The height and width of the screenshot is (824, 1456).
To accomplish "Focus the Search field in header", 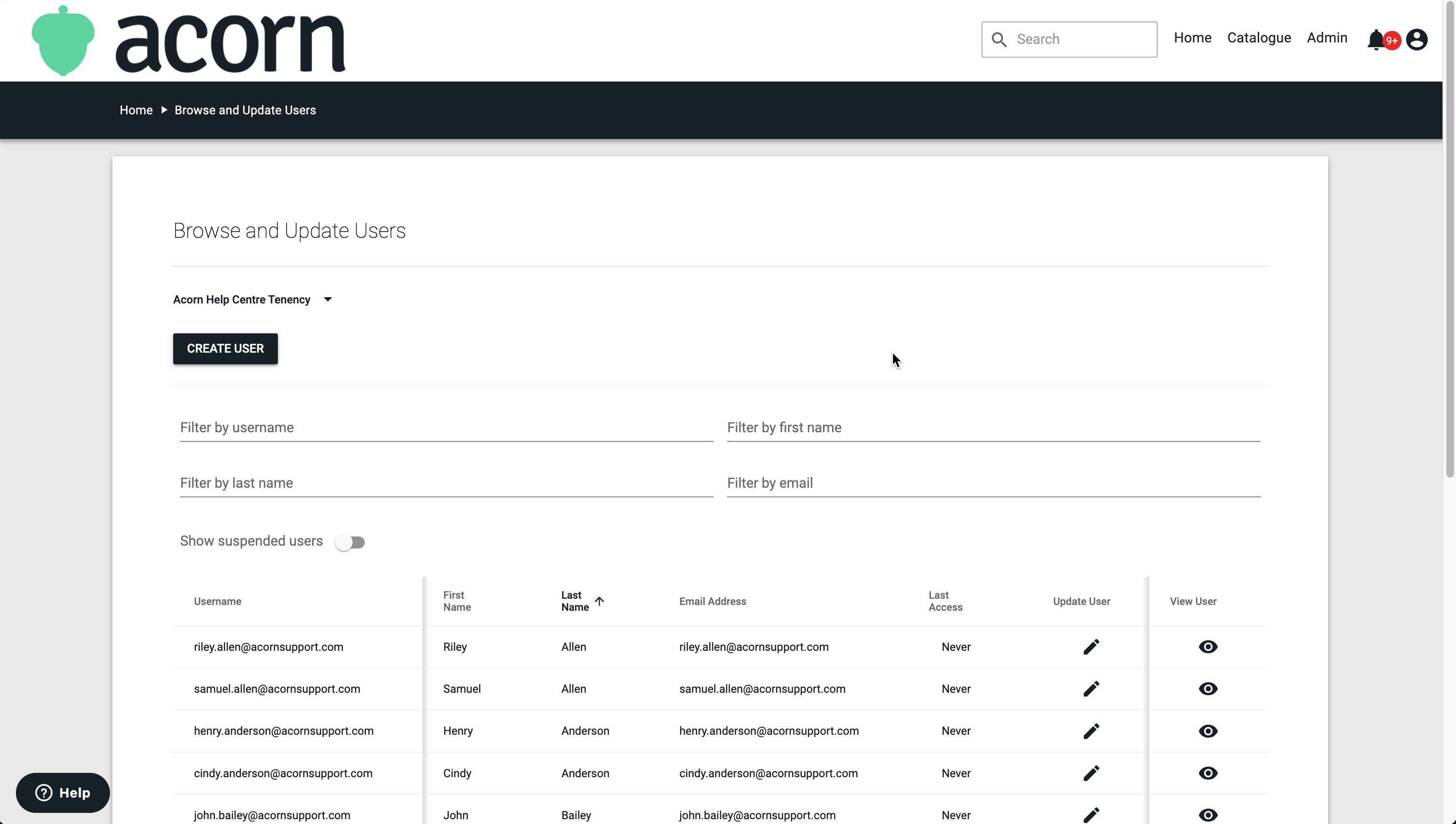I will coord(1069,40).
